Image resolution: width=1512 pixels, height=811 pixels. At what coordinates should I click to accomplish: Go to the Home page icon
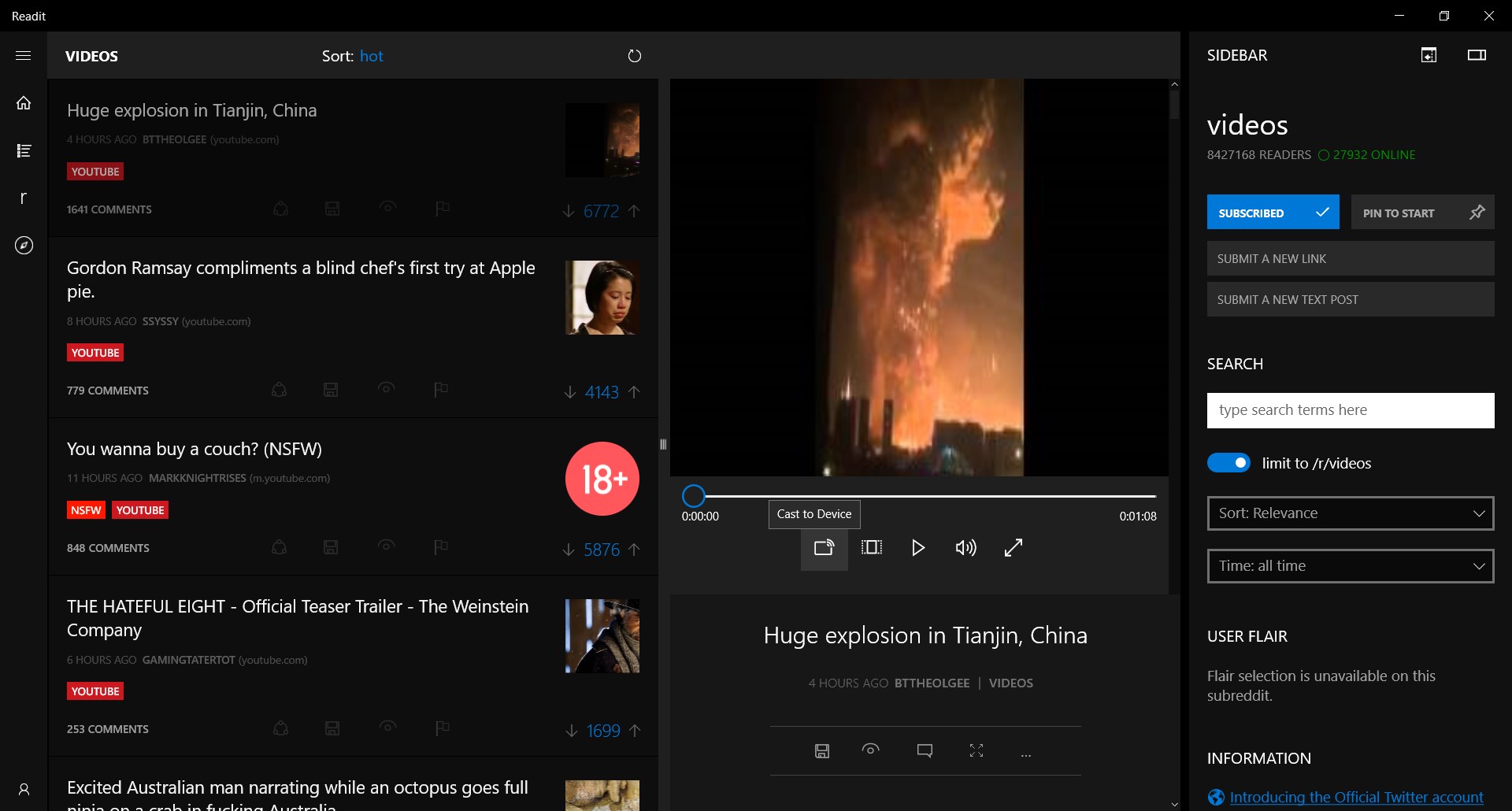click(x=24, y=103)
